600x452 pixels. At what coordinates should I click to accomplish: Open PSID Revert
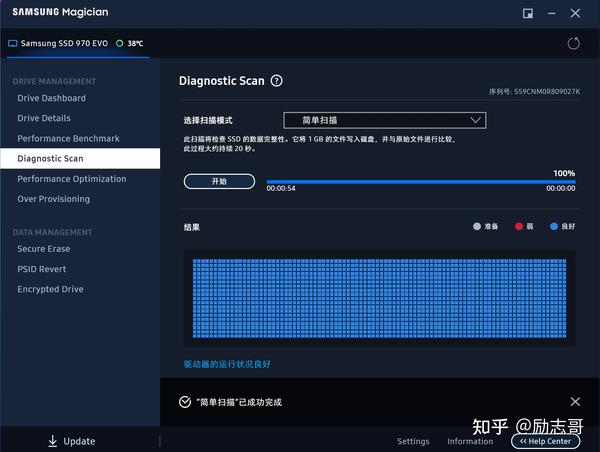(42, 269)
